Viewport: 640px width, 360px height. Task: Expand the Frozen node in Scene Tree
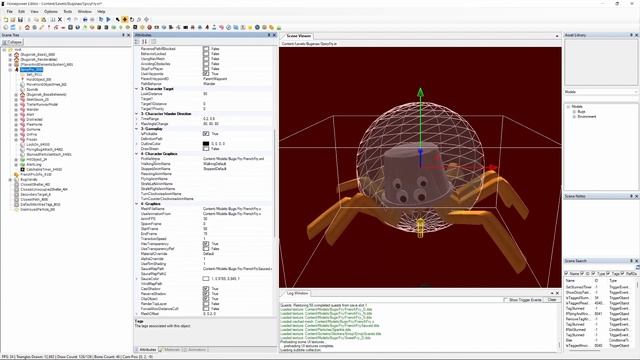click(16, 140)
